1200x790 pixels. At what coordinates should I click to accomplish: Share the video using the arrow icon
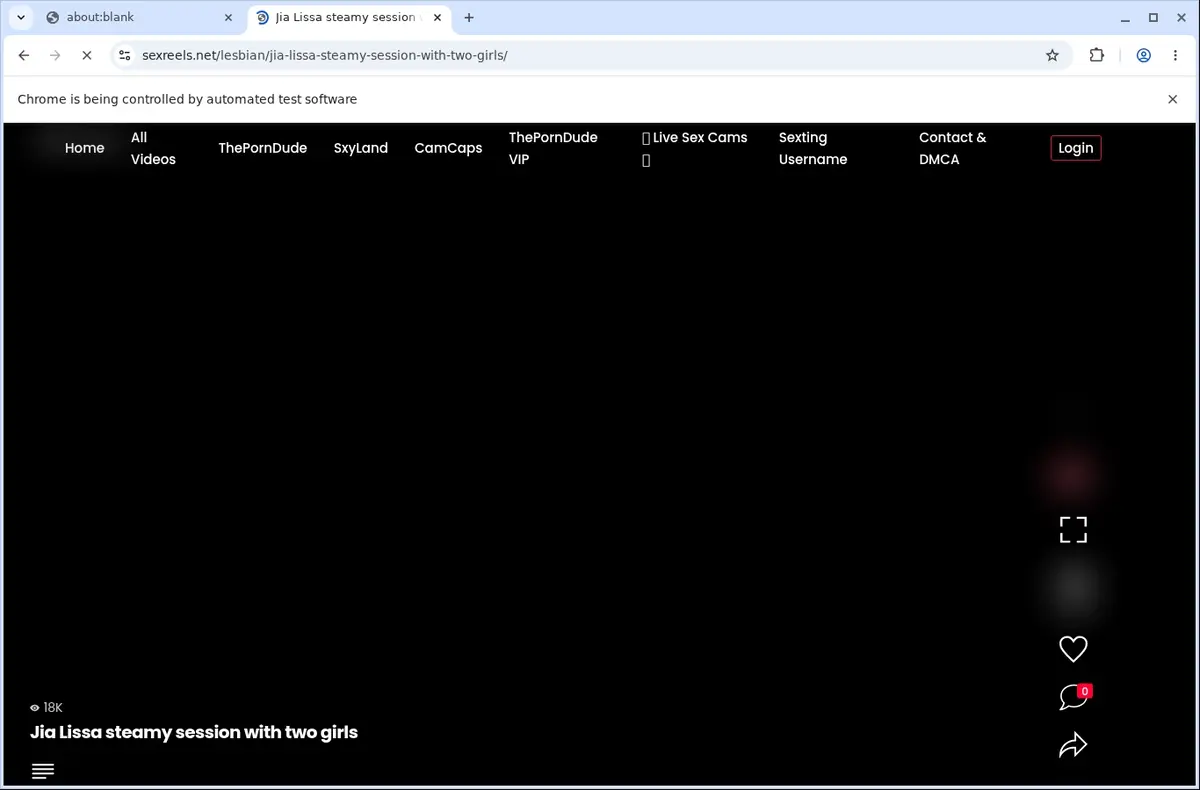(1073, 745)
